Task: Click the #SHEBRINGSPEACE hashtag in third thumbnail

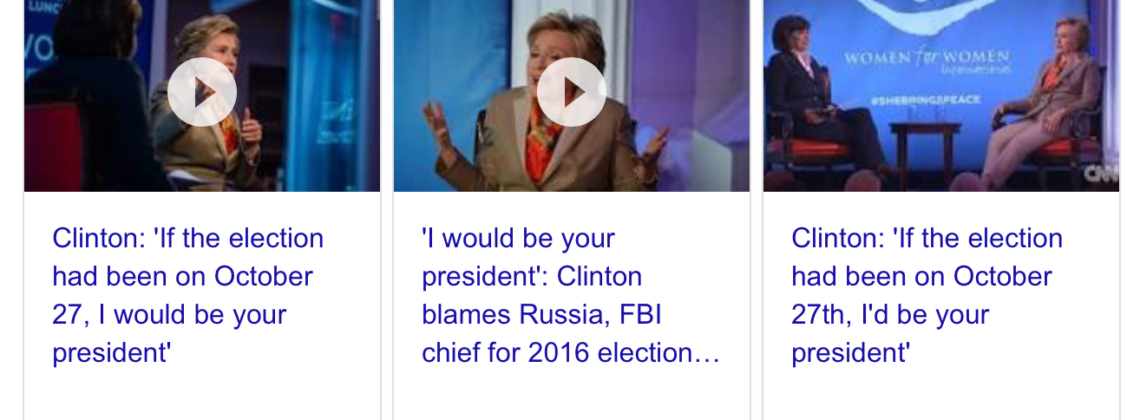Action: (925, 100)
